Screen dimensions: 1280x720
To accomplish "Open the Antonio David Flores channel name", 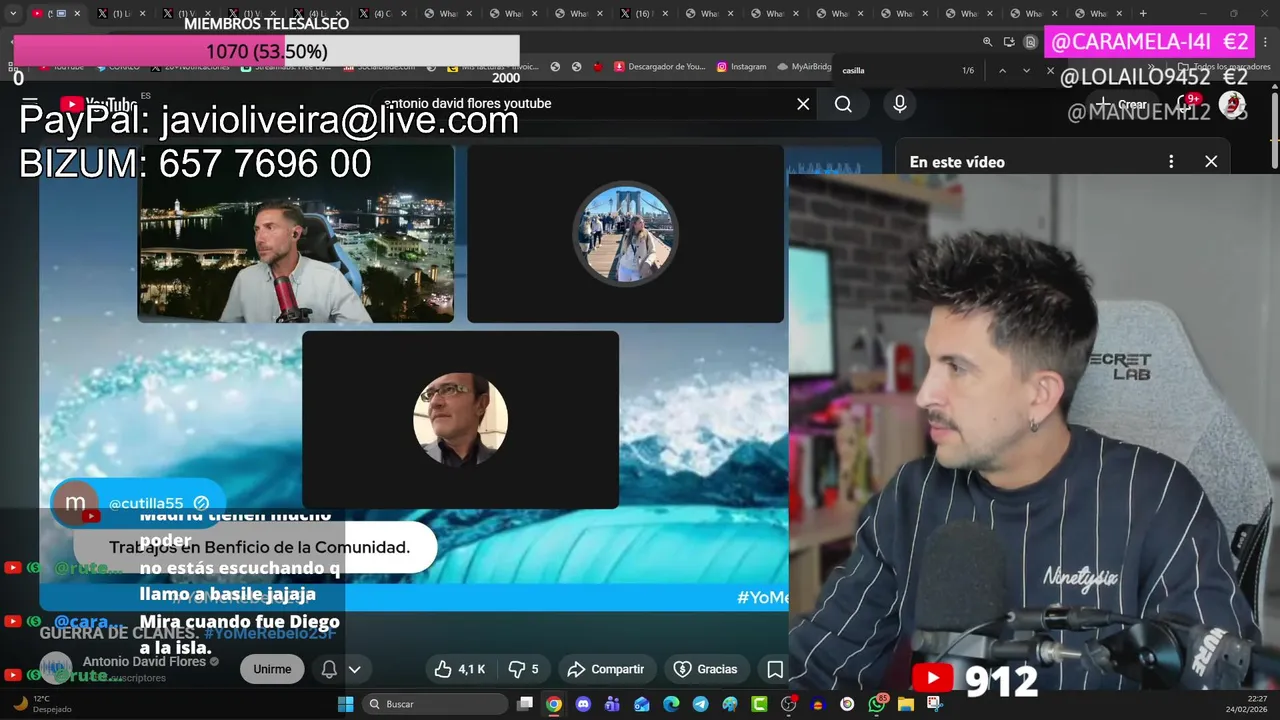I will pyautogui.click(x=144, y=662).
